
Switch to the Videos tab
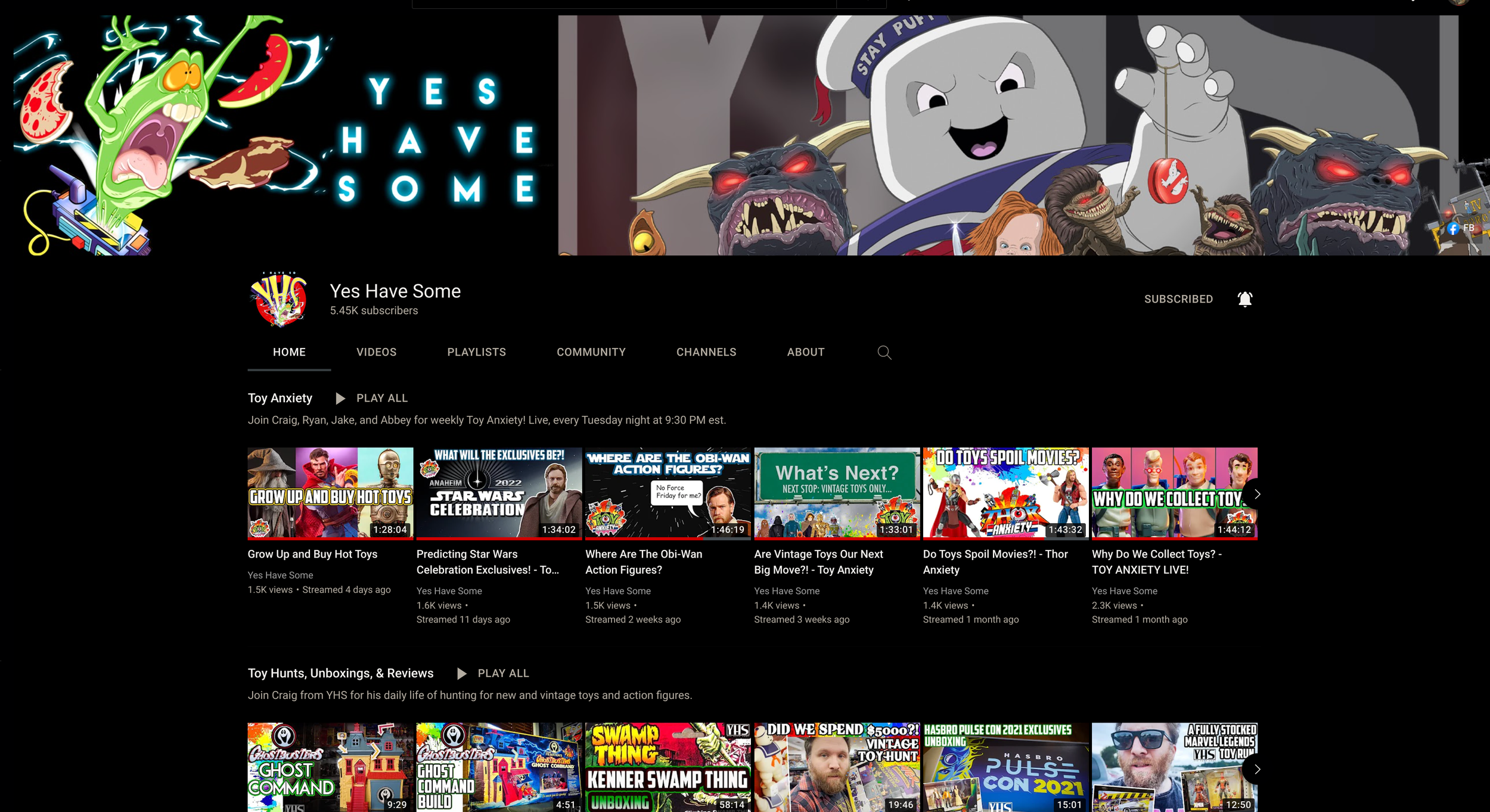click(x=376, y=352)
